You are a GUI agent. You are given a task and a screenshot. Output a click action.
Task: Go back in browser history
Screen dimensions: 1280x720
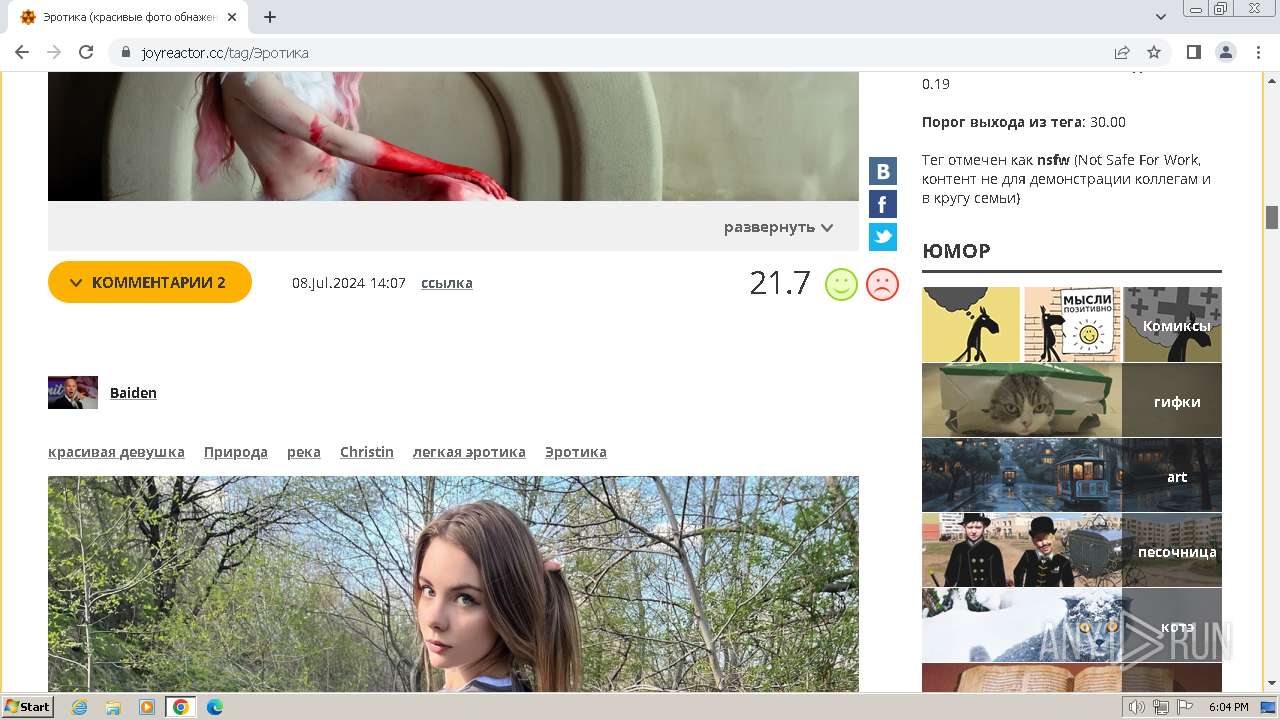pyautogui.click(x=22, y=52)
